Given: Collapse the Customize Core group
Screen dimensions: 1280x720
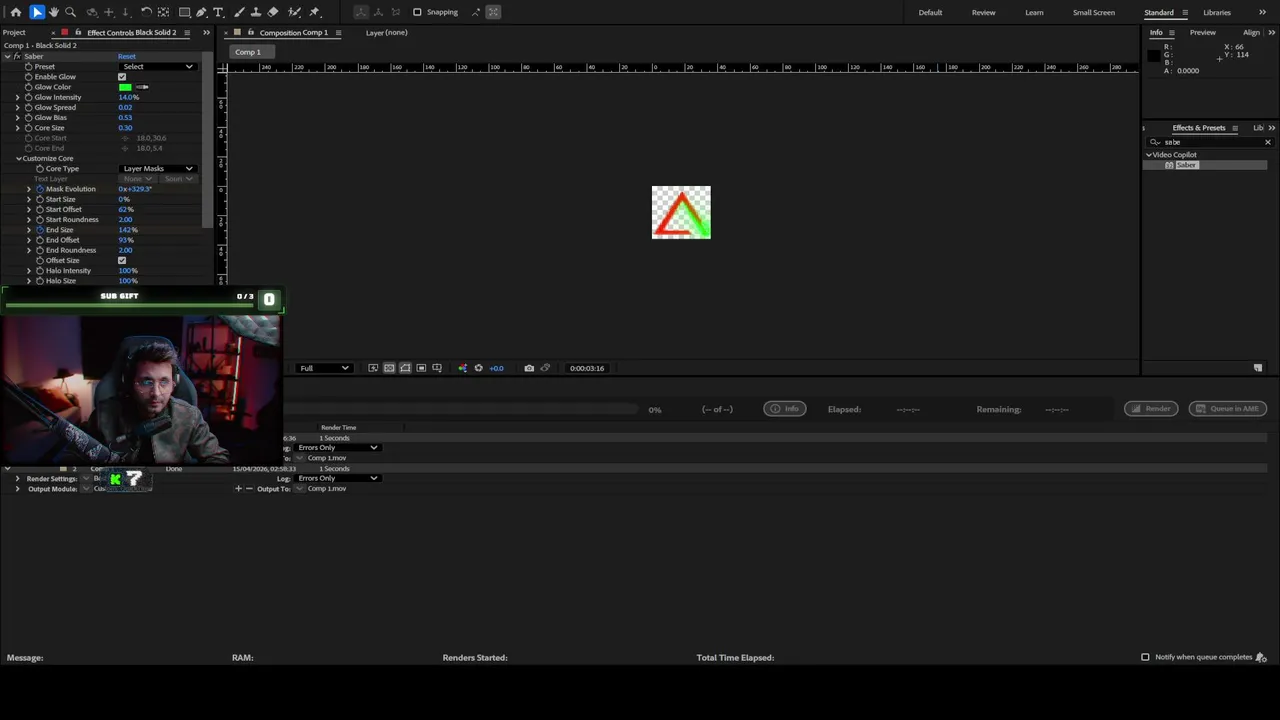Looking at the screenshot, I should click(18, 158).
